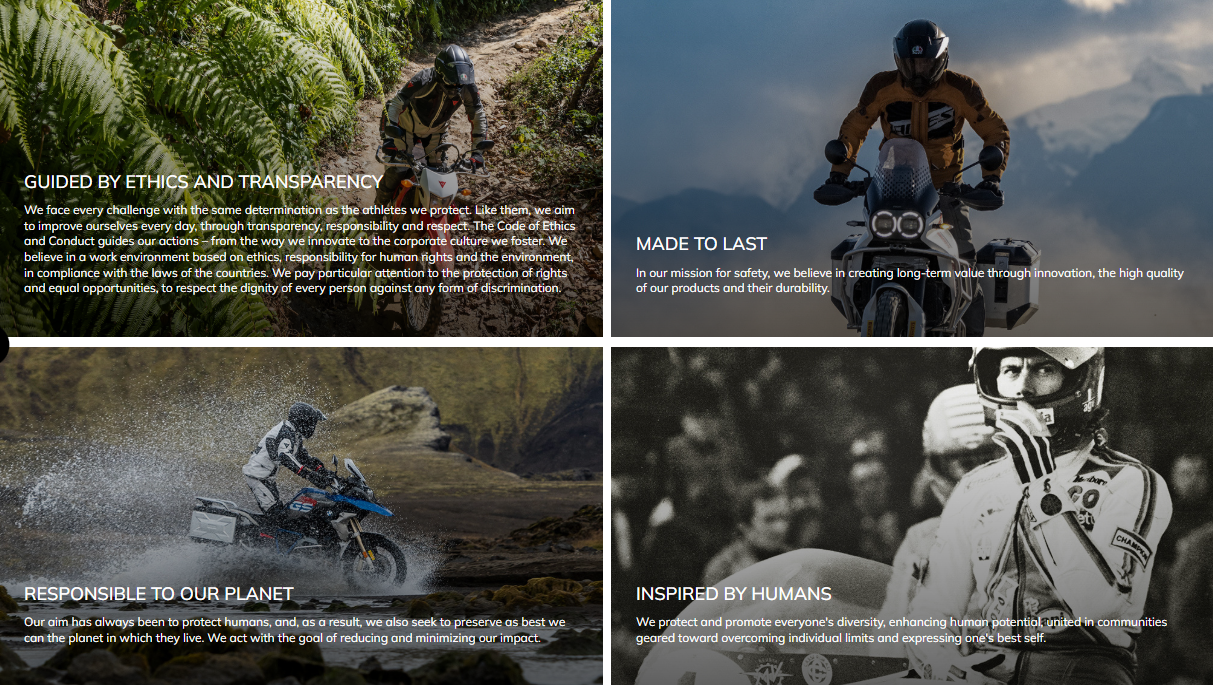Click the round headlights on adventure bike

click(x=897, y=222)
